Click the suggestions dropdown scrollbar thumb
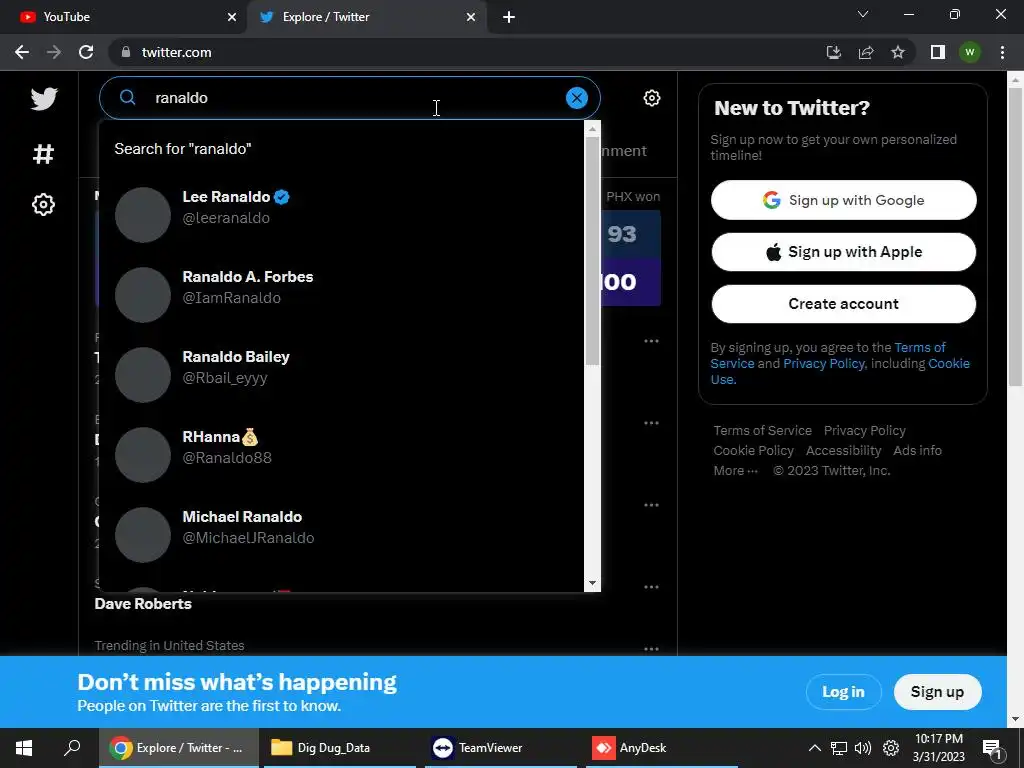Image resolution: width=1024 pixels, height=768 pixels. click(592, 251)
